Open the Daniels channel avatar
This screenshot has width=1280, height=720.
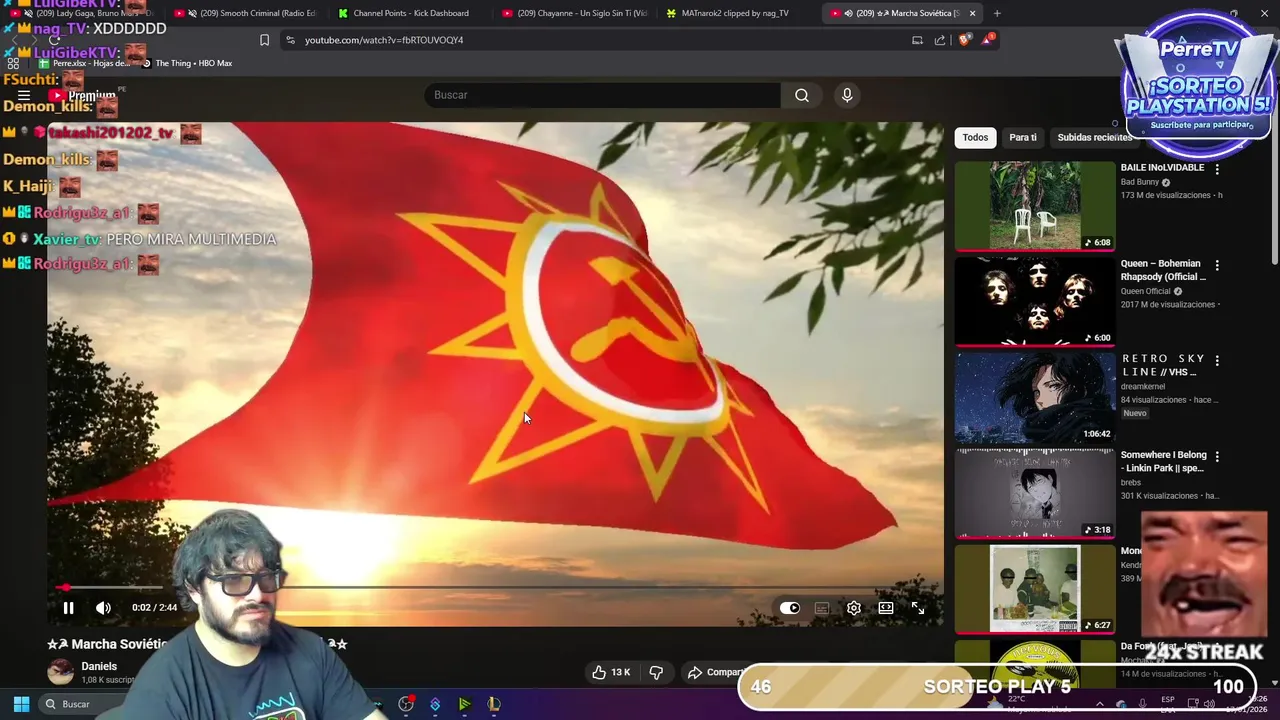tap(61, 672)
